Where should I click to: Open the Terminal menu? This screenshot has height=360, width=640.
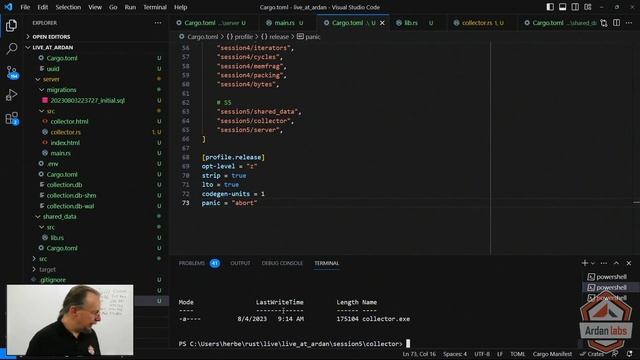[x=155, y=7]
